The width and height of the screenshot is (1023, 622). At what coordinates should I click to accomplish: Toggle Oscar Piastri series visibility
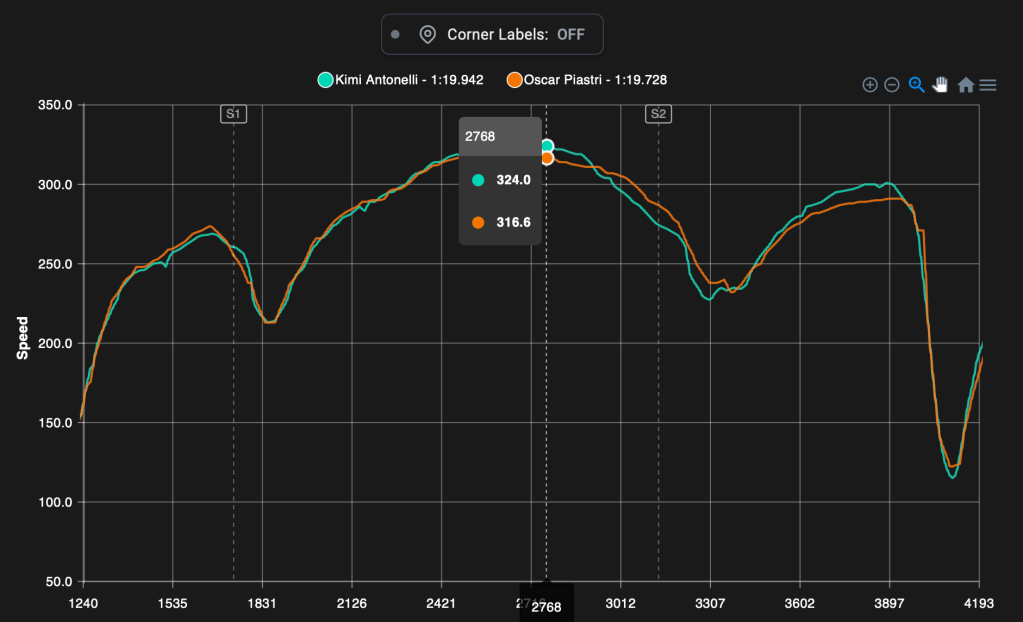pyautogui.click(x=587, y=80)
